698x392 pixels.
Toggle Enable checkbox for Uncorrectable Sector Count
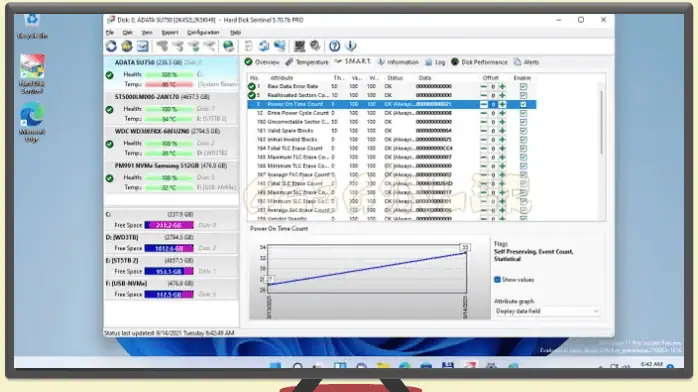point(523,122)
